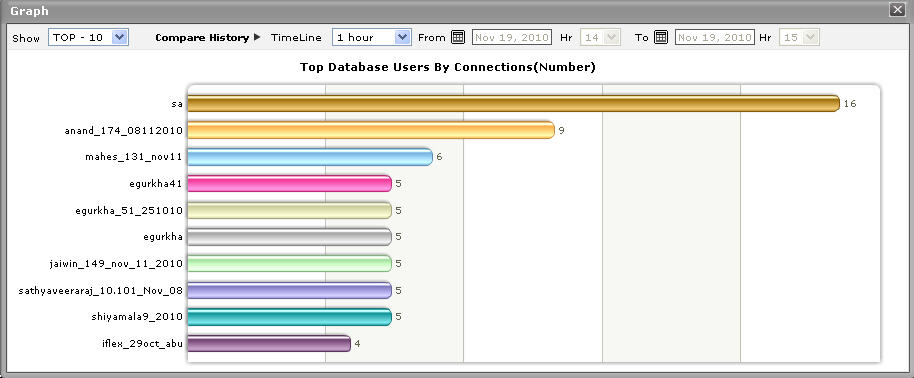
Task: Click the From date field Nov 19, 2010
Action: point(512,37)
